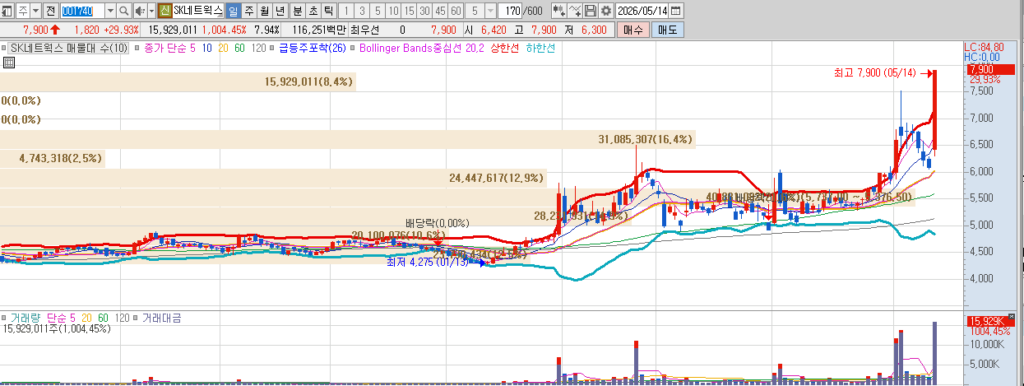Screen dimensions: 1024x386
Task: Click the 상한선 upper band legend
Action: pyautogui.click(x=505, y=48)
